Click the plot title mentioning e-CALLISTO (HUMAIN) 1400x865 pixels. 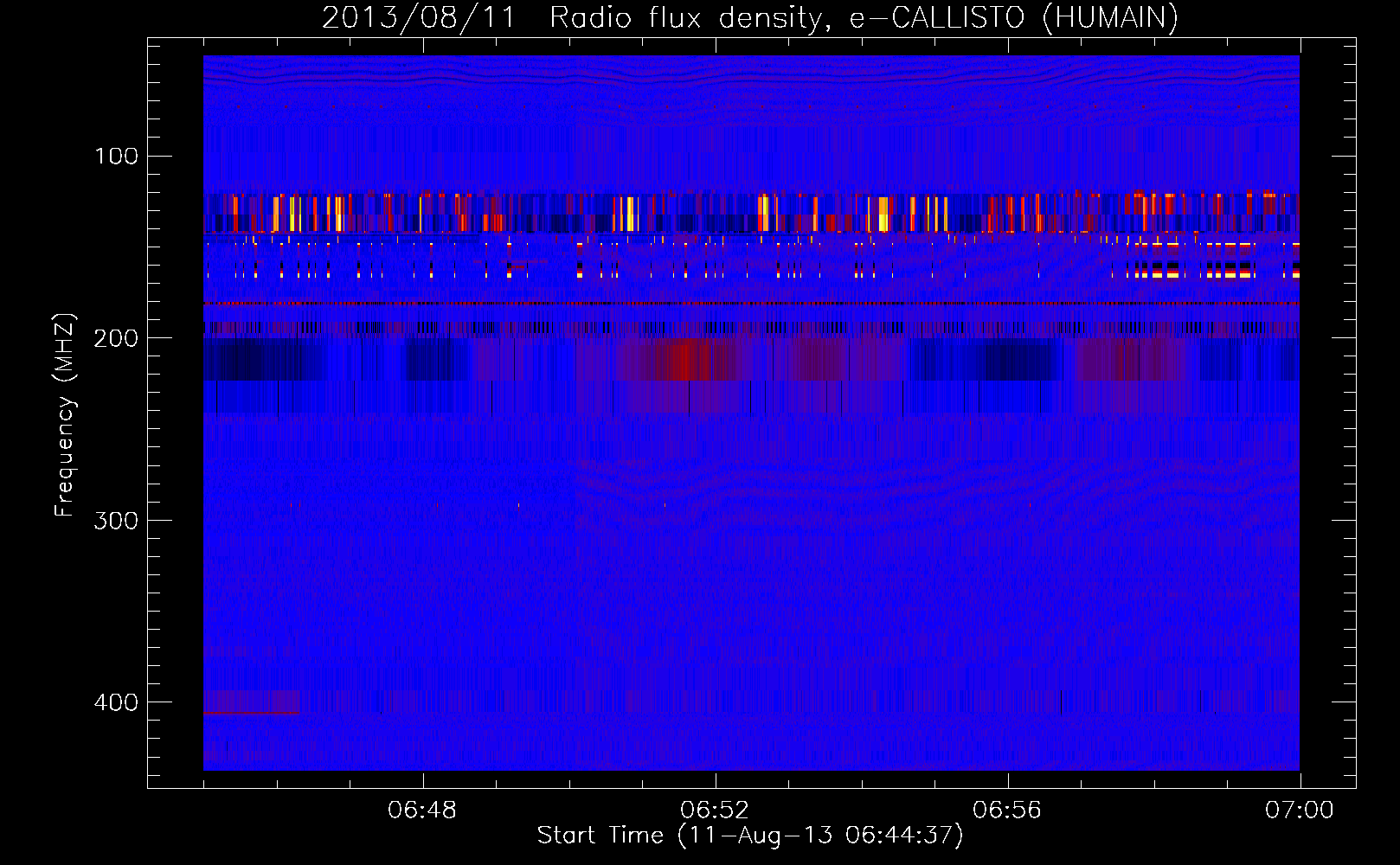(x=749, y=17)
